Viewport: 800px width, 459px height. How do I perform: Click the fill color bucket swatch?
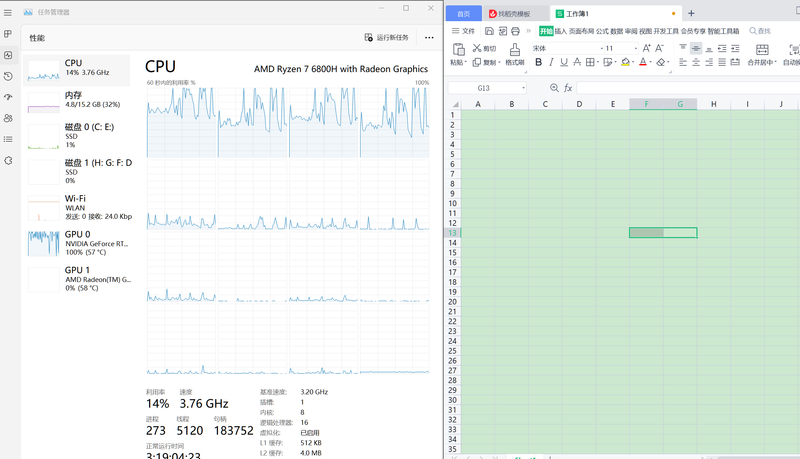[625, 62]
